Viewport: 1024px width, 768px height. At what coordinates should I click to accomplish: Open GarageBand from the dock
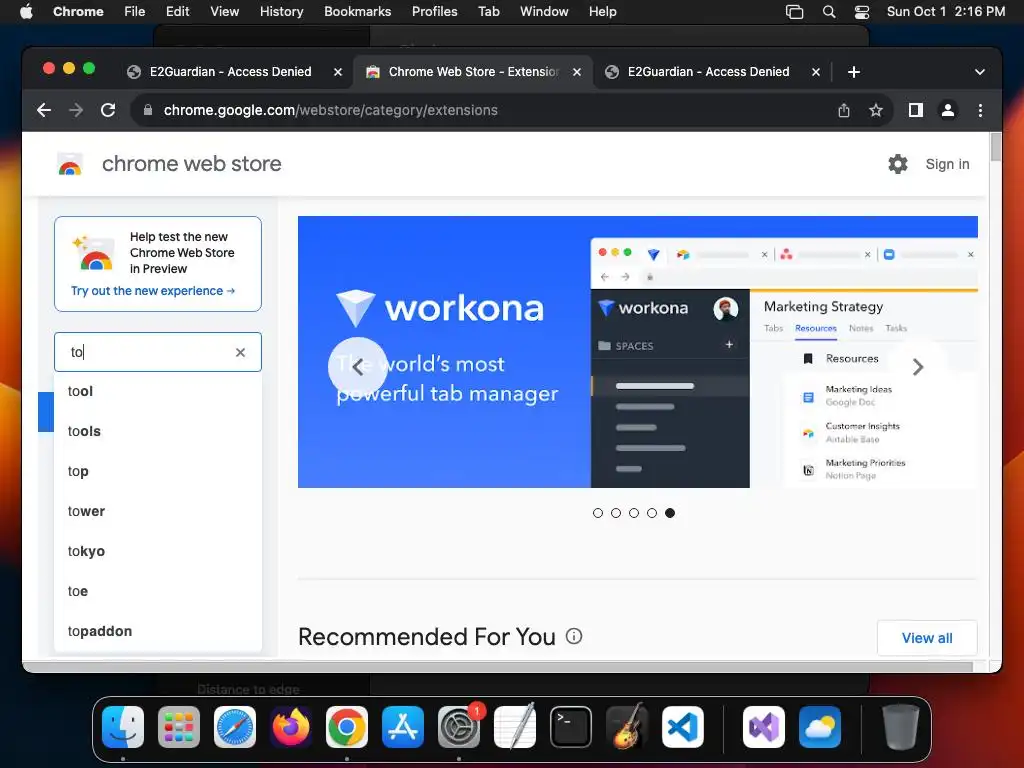coord(627,727)
